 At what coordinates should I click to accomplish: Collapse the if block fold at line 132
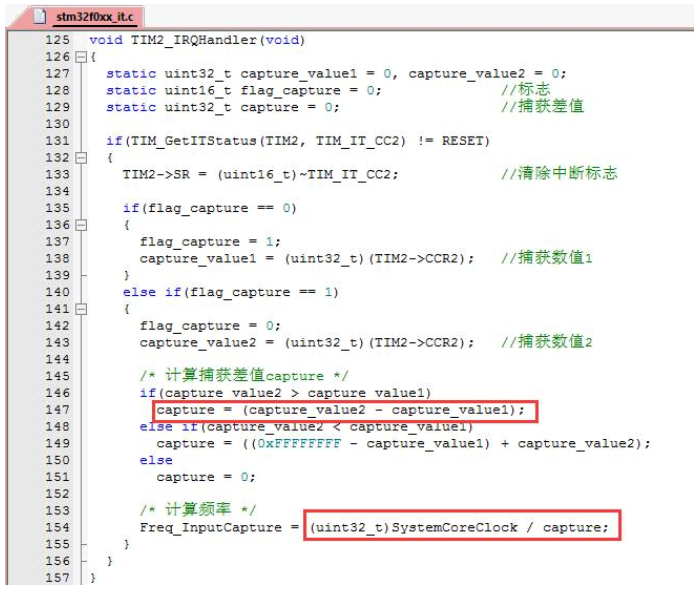81,158
